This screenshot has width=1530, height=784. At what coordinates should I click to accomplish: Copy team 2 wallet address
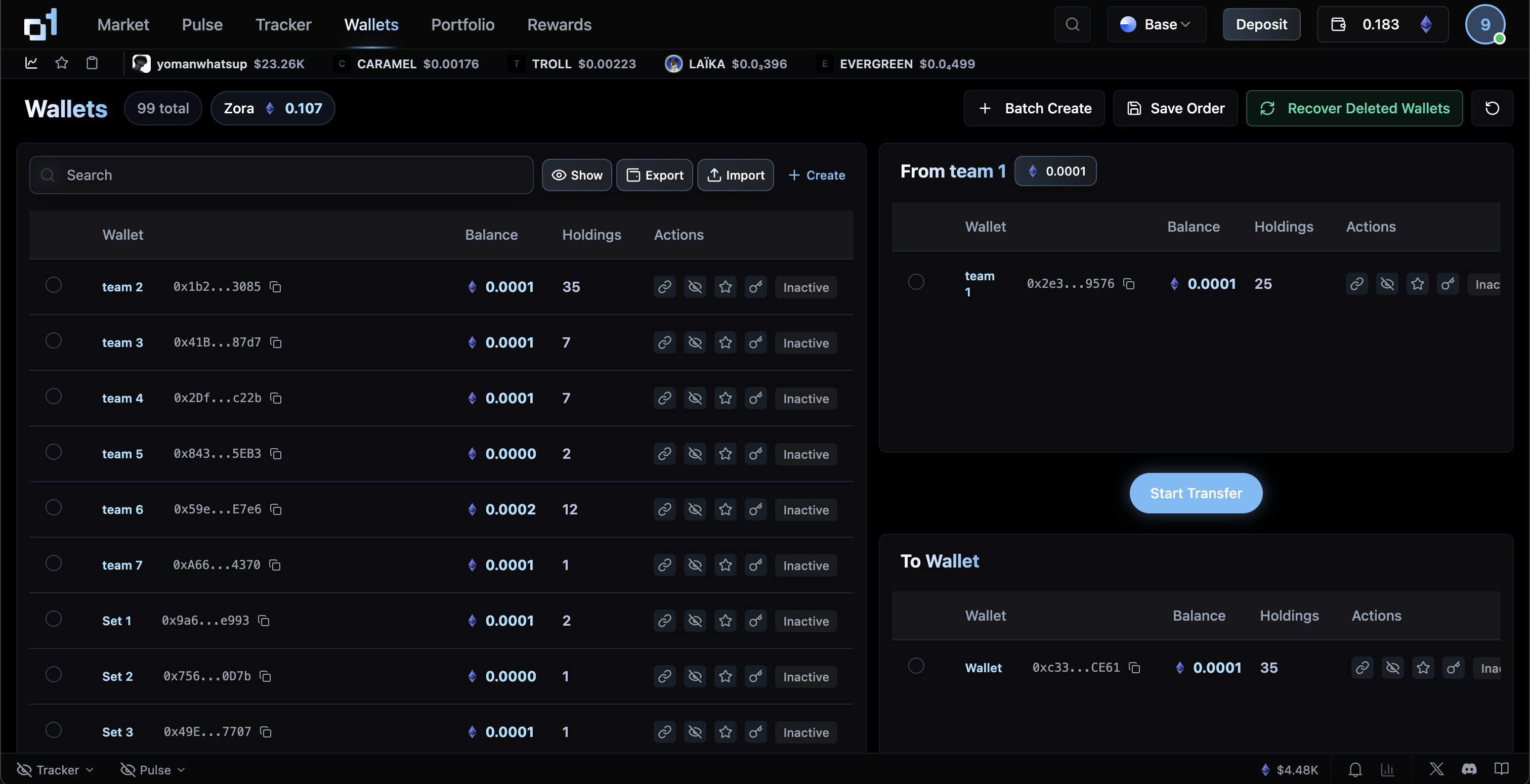275,287
